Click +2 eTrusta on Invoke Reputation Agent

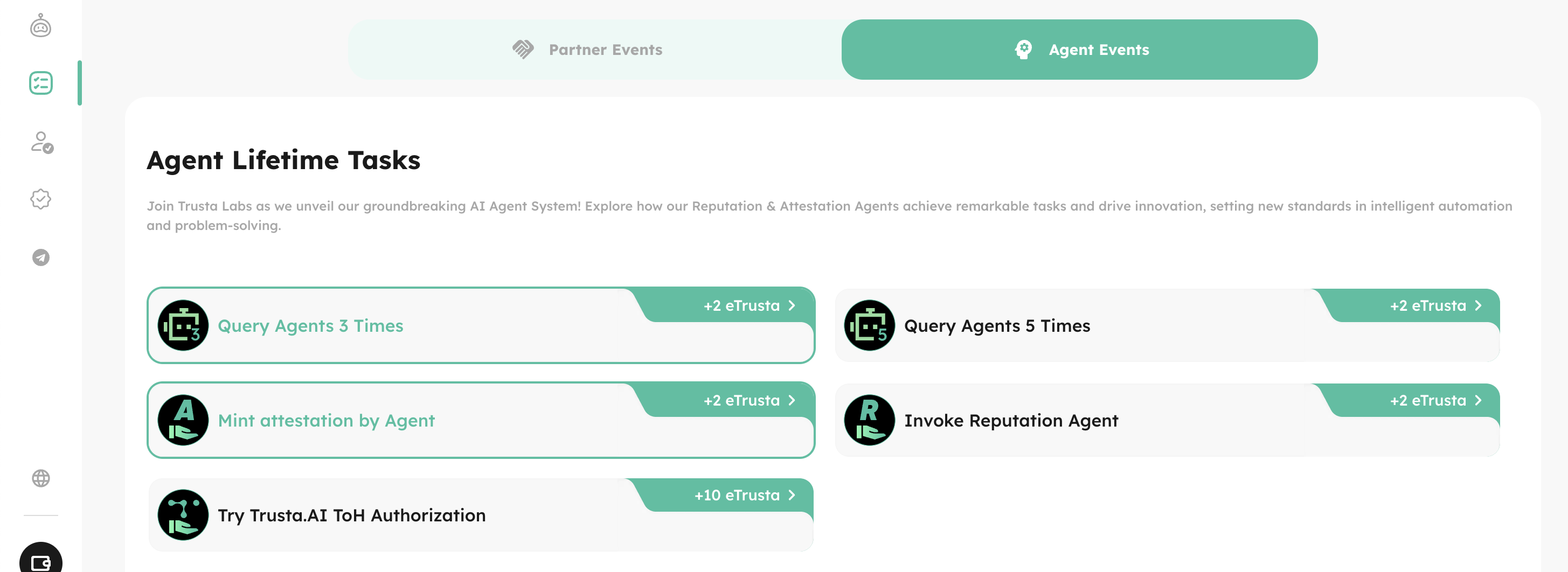point(1427,400)
